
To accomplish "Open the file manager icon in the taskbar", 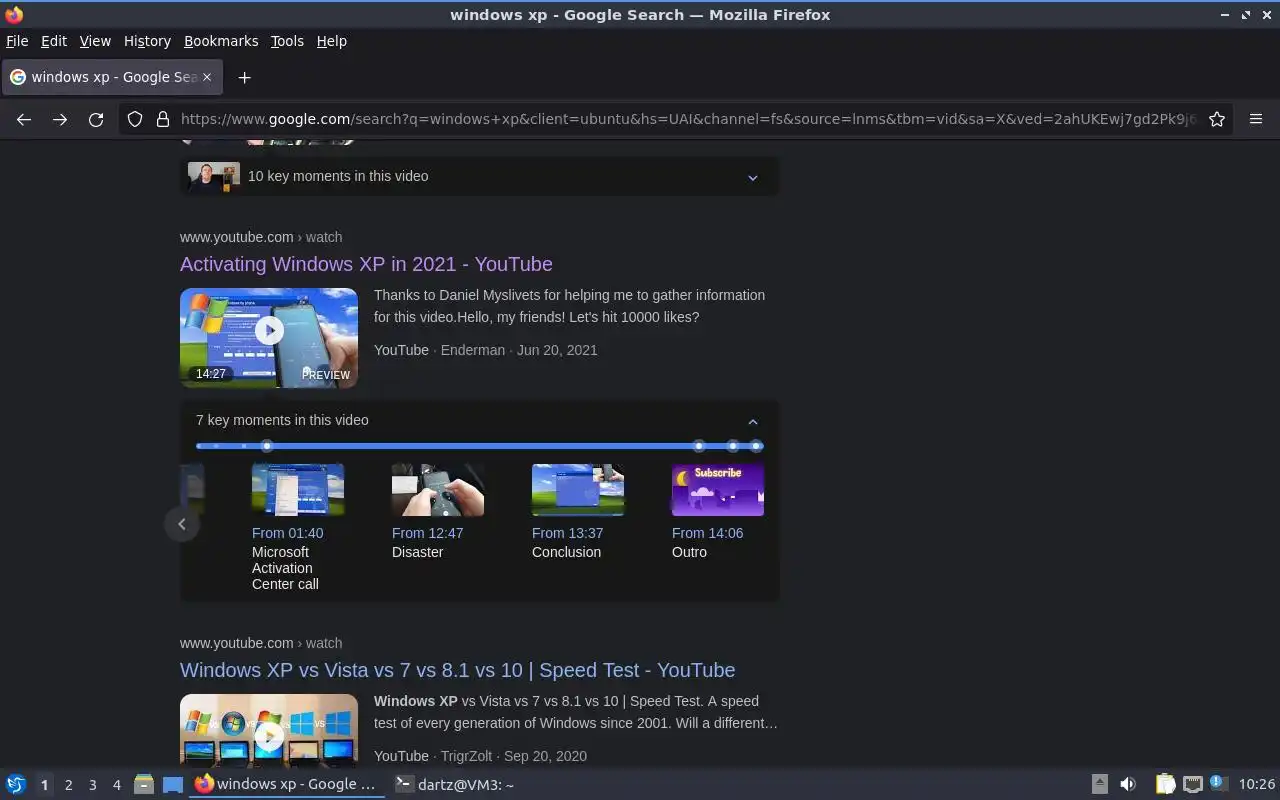I will pos(143,785).
